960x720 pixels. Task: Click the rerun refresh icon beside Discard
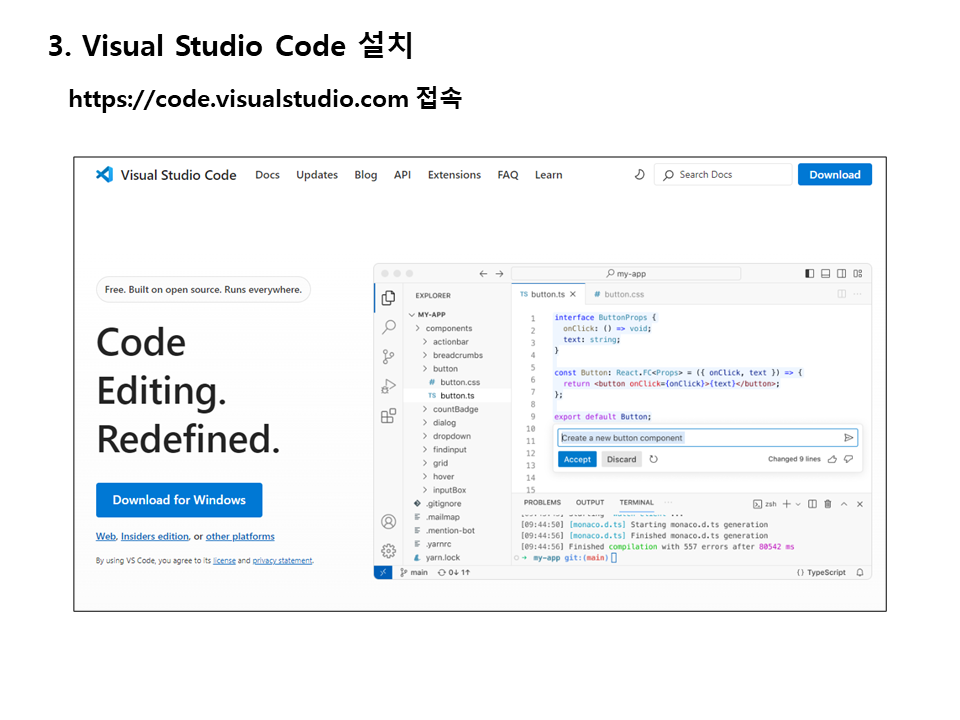(653, 459)
